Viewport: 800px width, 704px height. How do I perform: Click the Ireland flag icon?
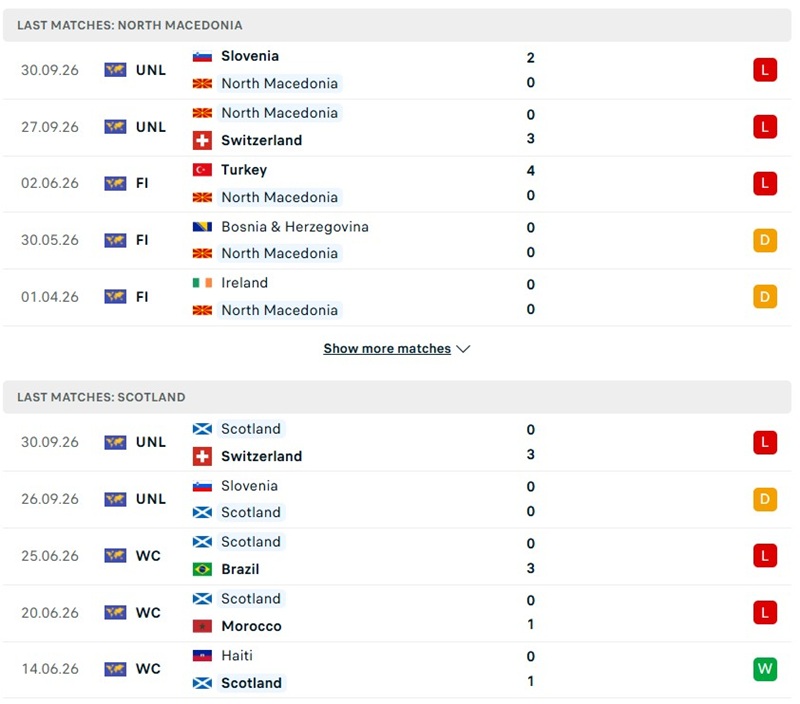202,283
